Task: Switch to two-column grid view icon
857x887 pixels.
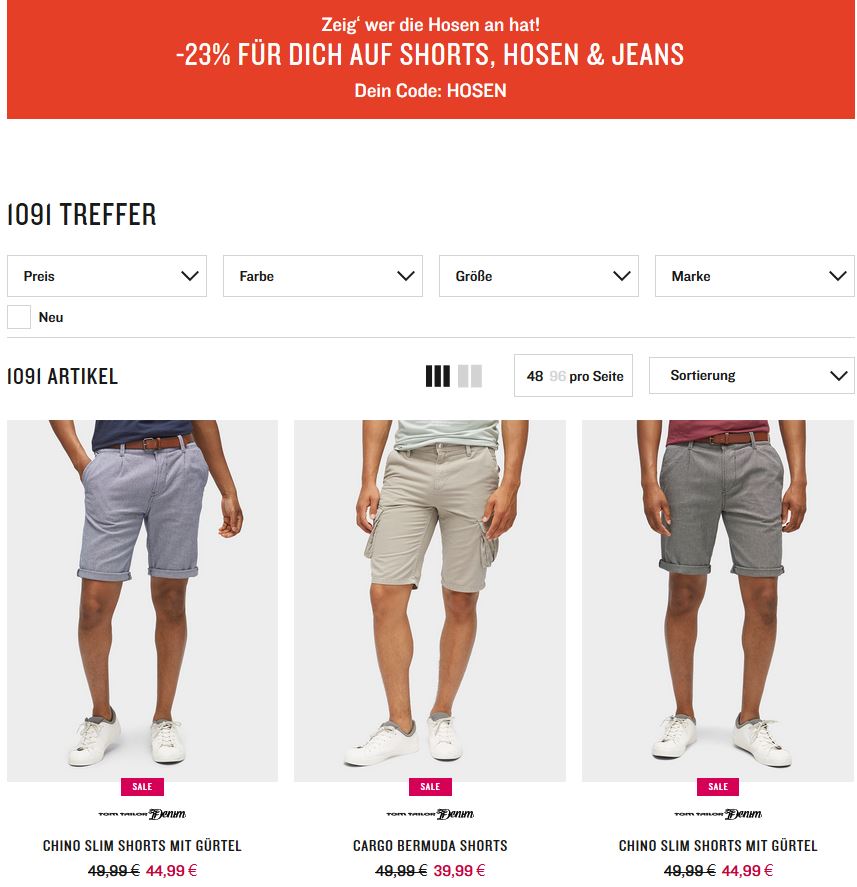Action: (470, 376)
